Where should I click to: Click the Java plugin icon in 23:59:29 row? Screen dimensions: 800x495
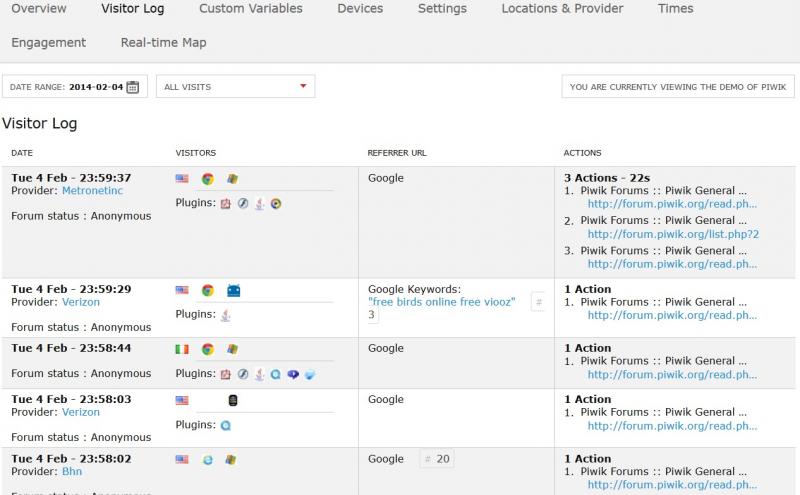pyautogui.click(x=226, y=315)
